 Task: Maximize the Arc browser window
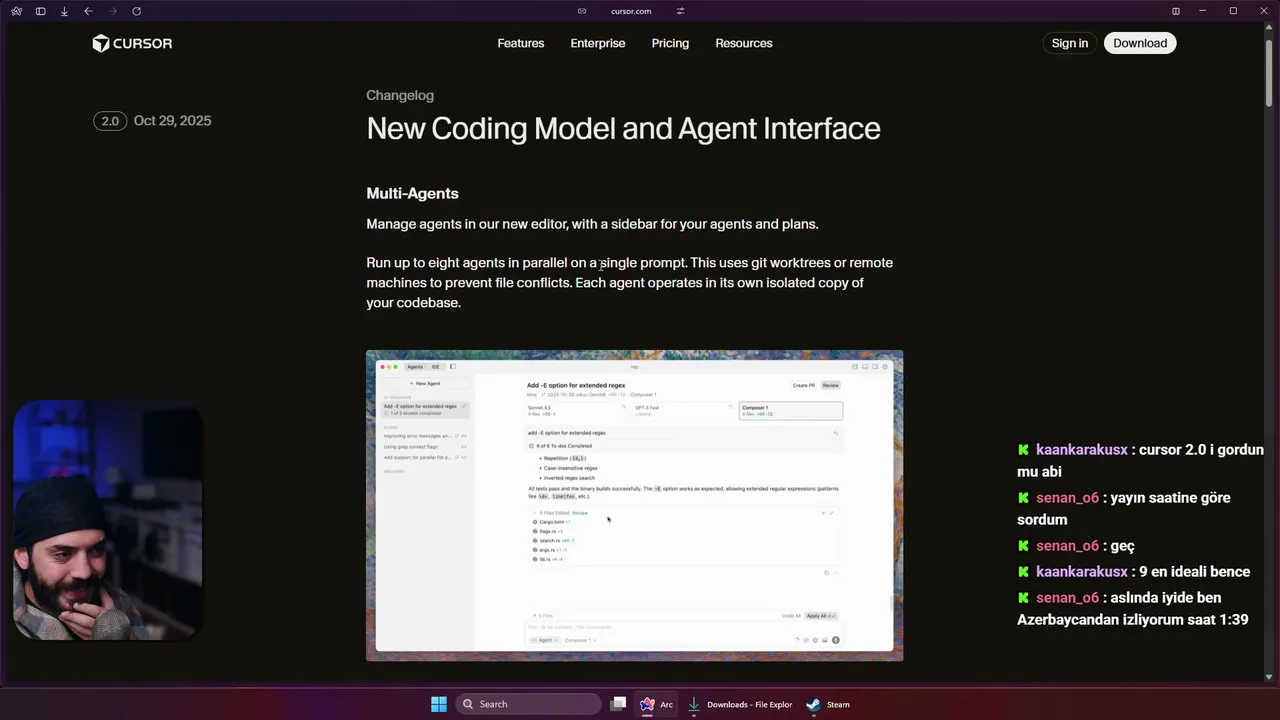pos(1233,11)
